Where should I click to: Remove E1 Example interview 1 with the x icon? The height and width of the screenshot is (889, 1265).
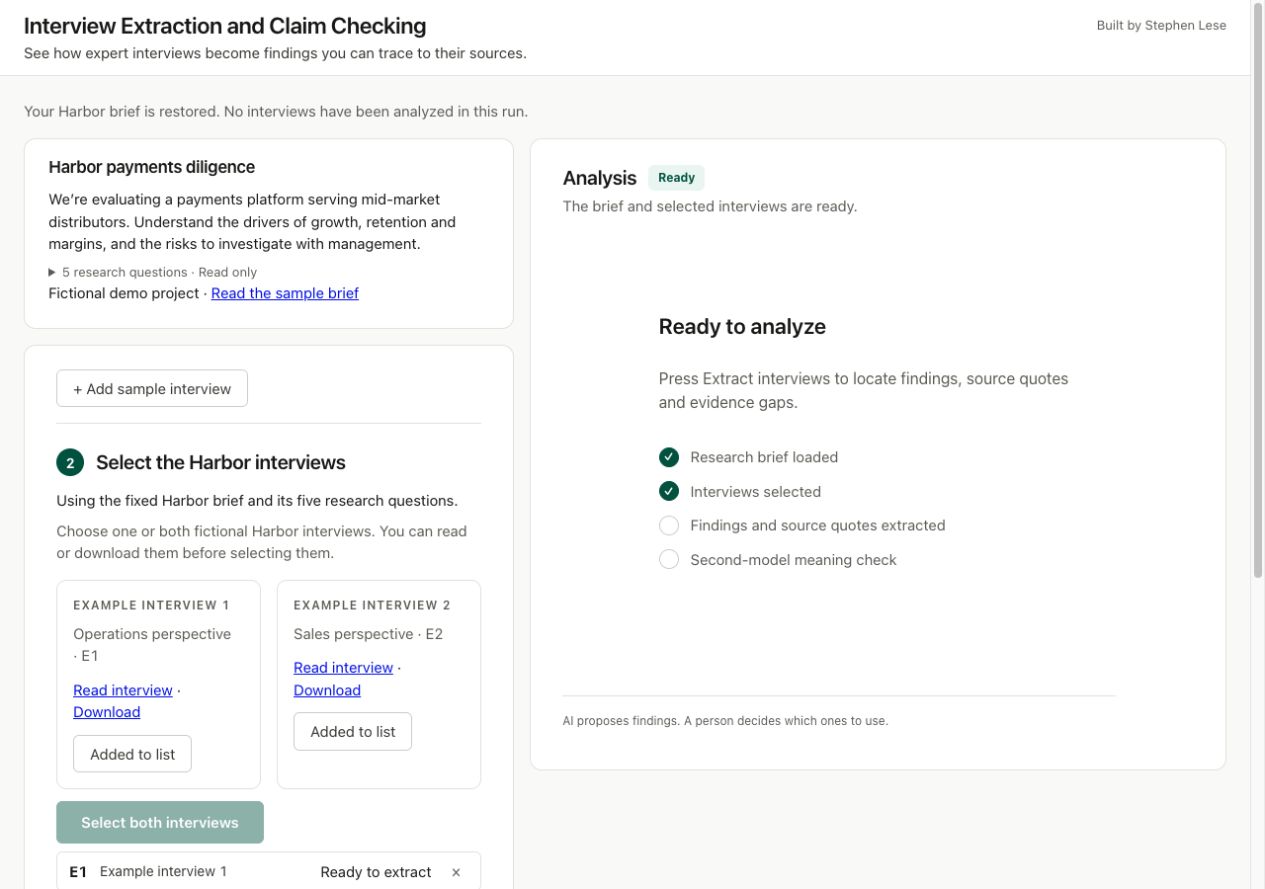[456, 872]
